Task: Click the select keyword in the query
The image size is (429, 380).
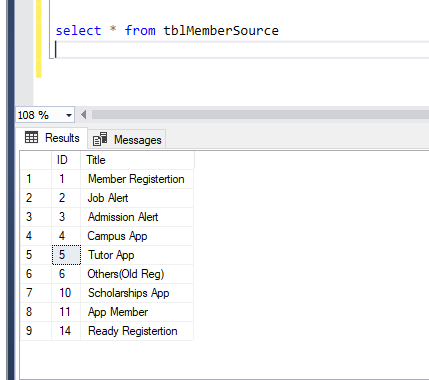Action: [78, 31]
